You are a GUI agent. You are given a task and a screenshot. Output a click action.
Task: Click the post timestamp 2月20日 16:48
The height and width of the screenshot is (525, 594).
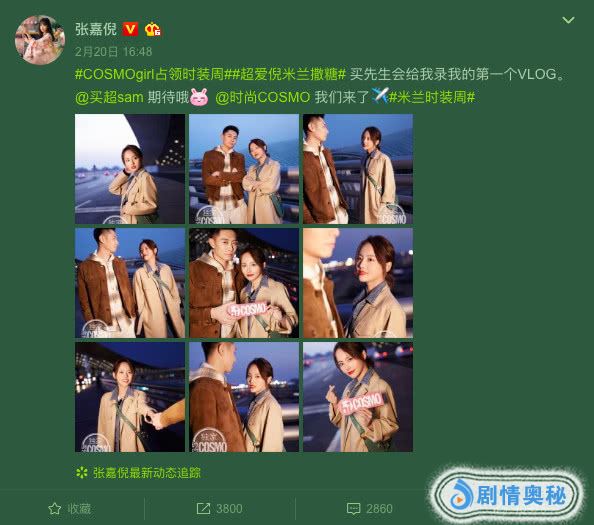(113, 52)
